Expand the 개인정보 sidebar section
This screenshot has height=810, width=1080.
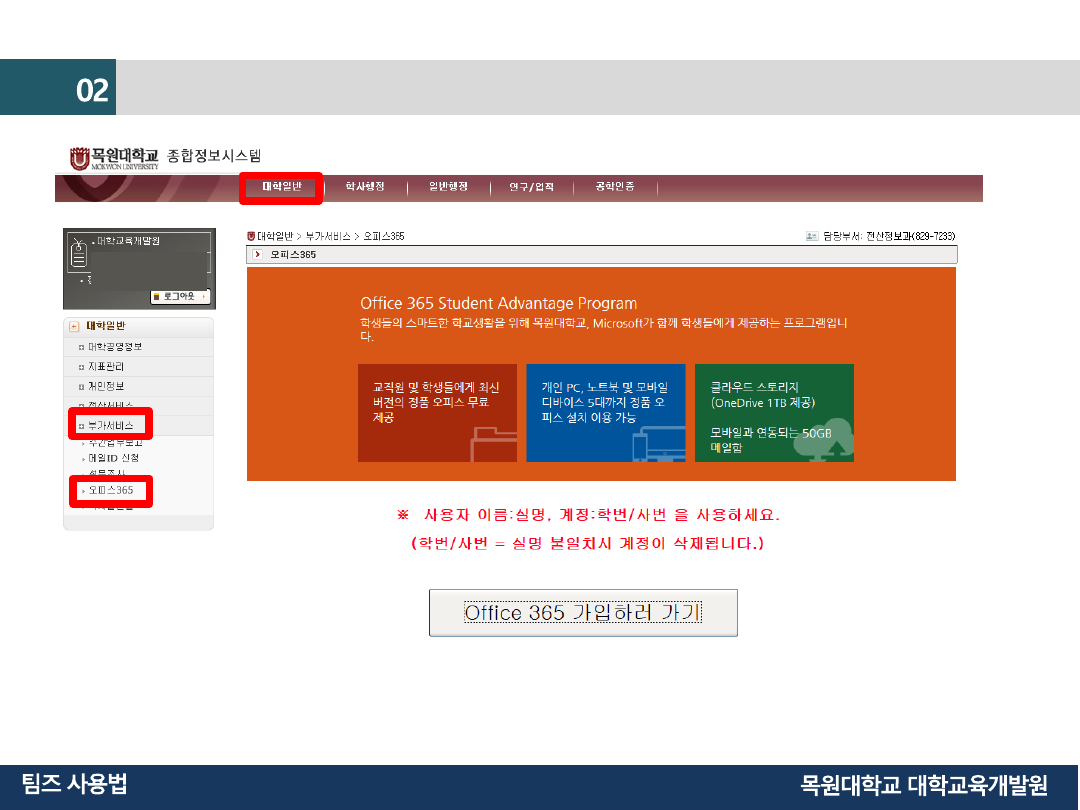tap(106, 386)
